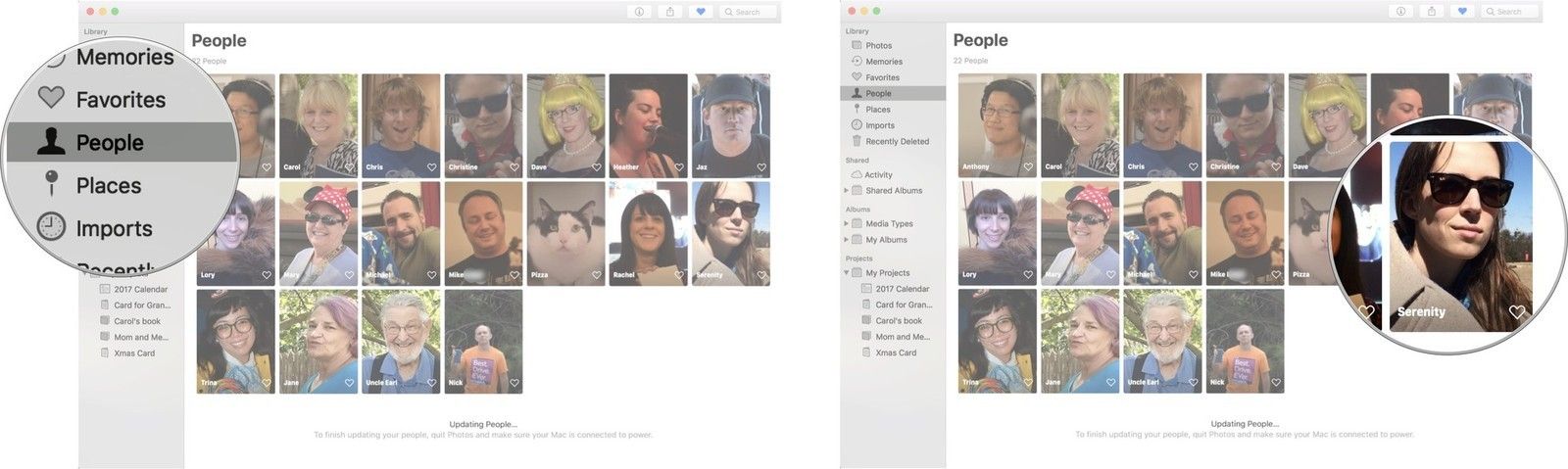Viewport: 1568px width, 469px height.
Task: Click the Info button in the right window toolbar
Action: 1401,12
